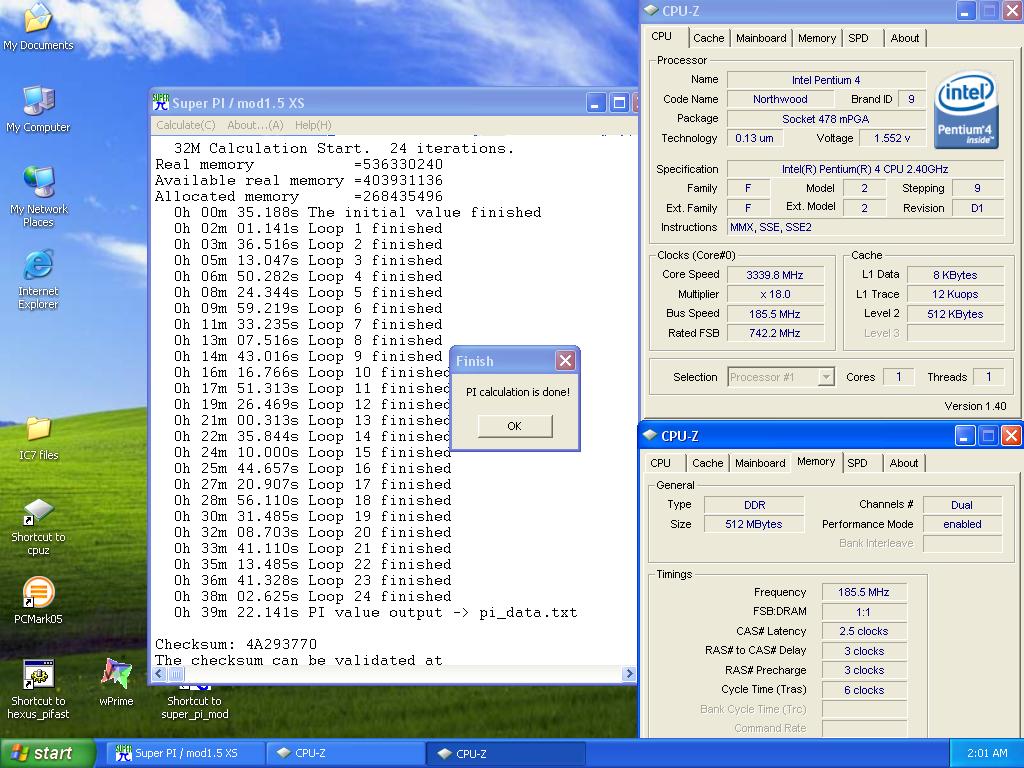Click the Northwood code name field
Image resolution: width=1024 pixels, height=768 pixels.
pyautogui.click(x=780, y=99)
